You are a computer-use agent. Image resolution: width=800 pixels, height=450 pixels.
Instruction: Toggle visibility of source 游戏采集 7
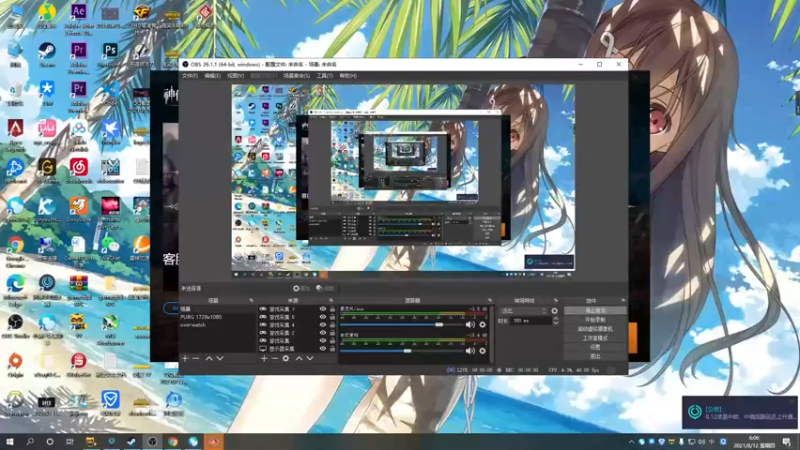(x=322, y=309)
